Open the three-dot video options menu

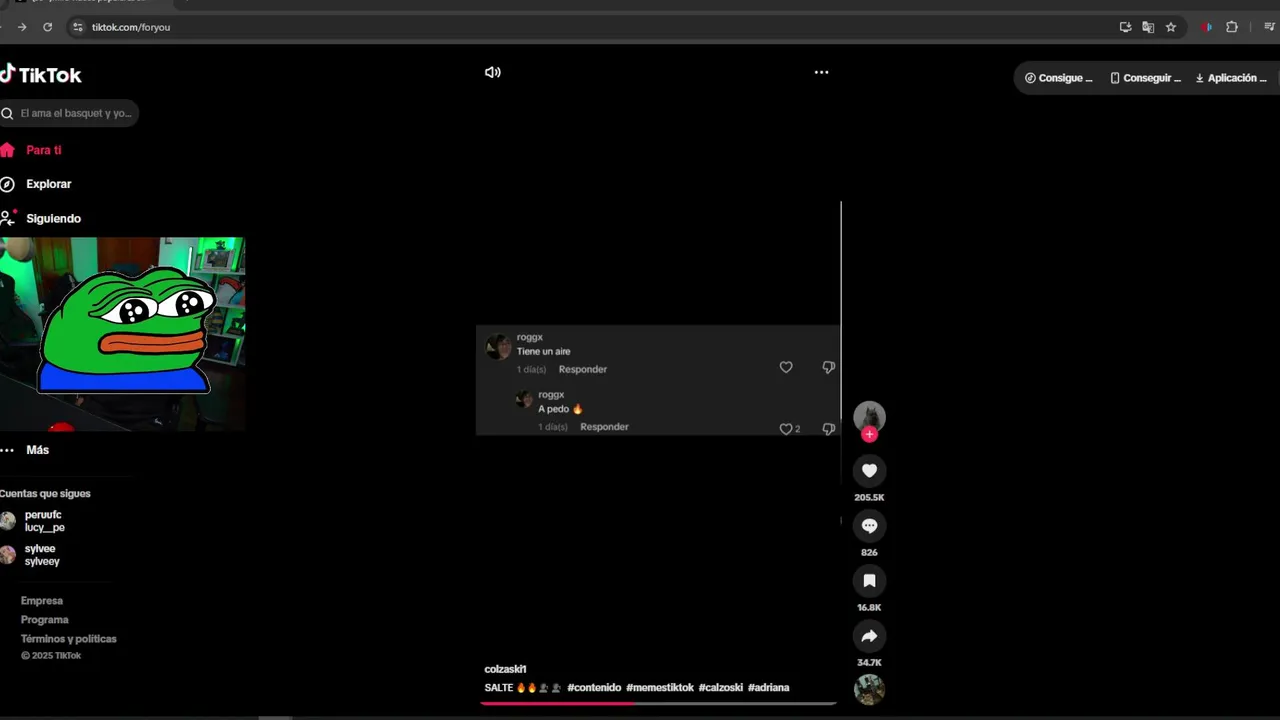coord(821,72)
